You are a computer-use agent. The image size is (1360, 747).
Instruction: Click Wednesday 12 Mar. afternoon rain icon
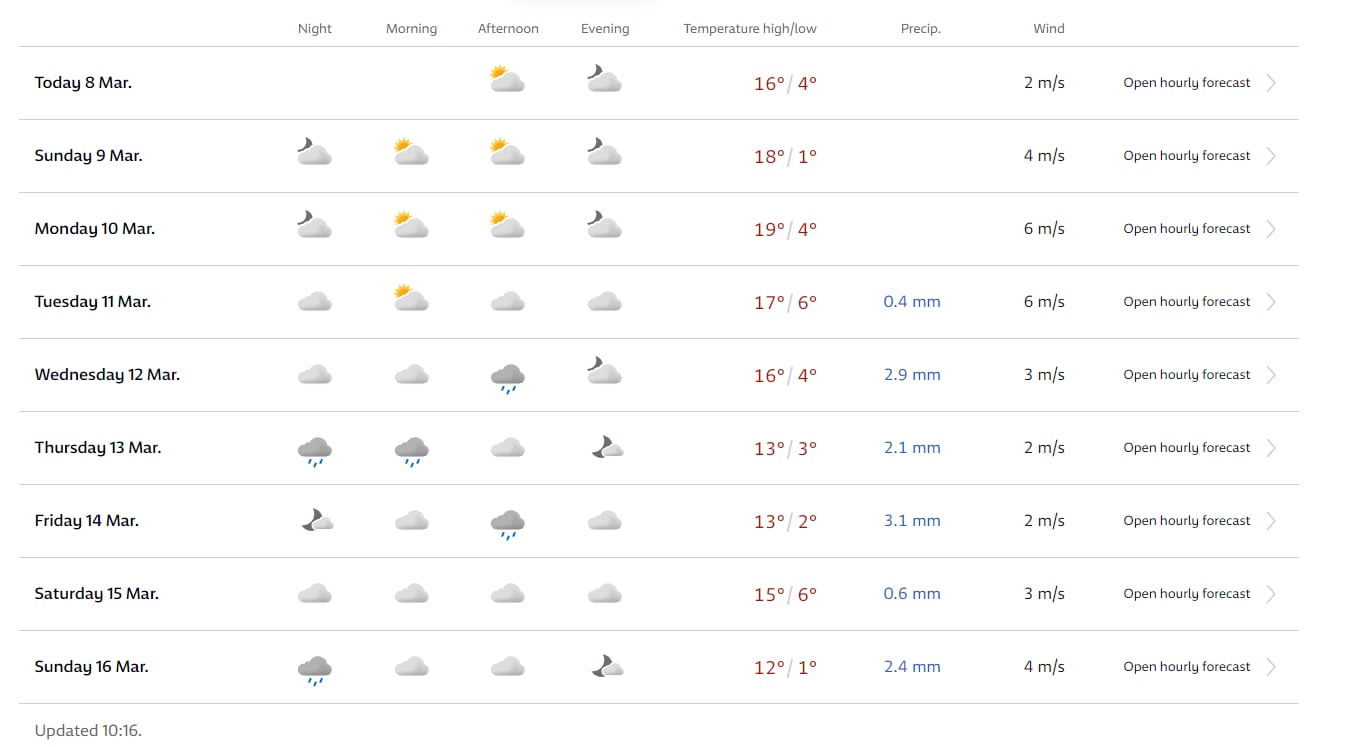tap(507, 377)
